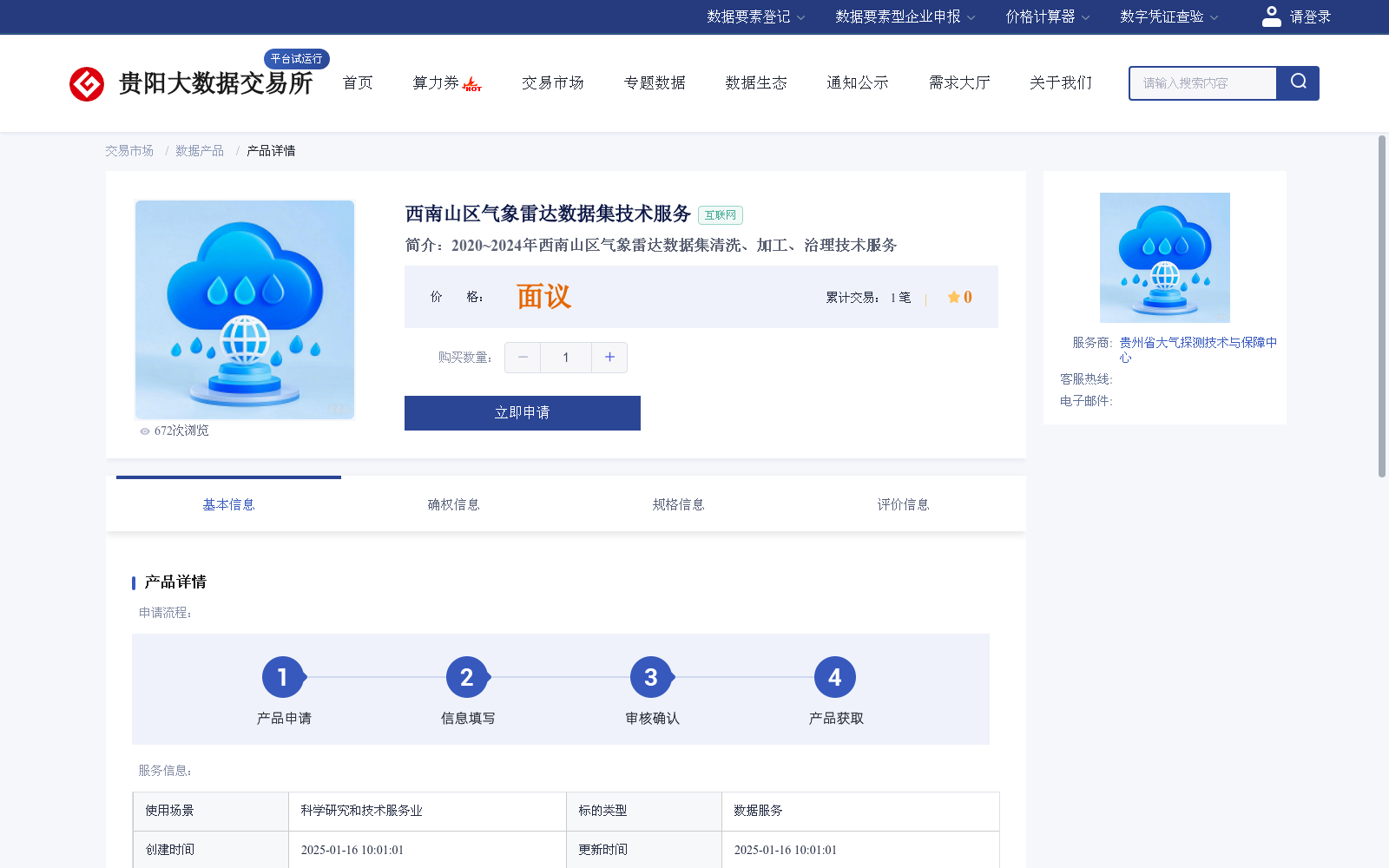Click the 交易市场 breadcrumb link

pos(129,151)
